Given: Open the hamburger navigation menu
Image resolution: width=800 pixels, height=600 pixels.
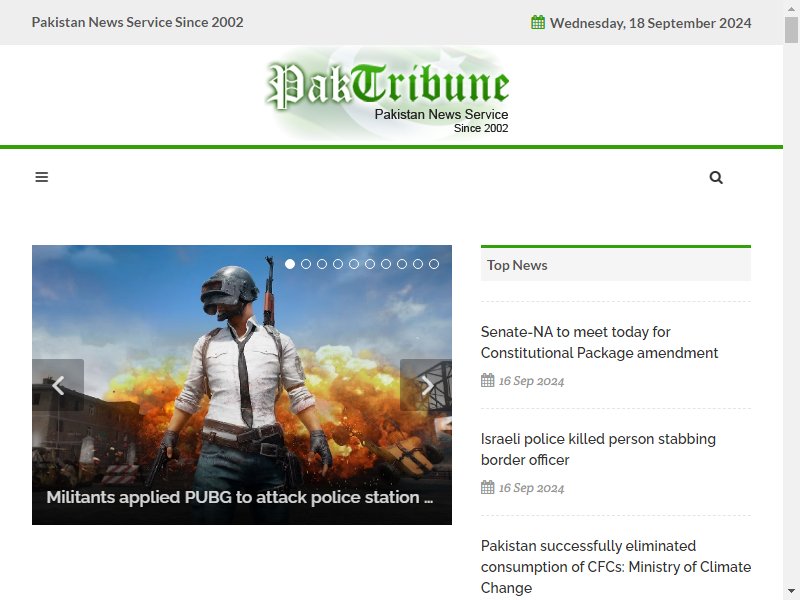Looking at the screenshot, I should click(x=41, y=177).
